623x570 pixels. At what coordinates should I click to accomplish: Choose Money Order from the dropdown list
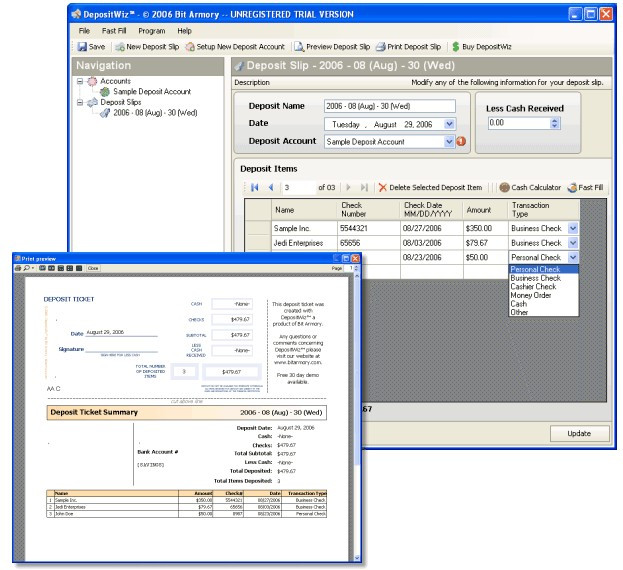[543, 295]
